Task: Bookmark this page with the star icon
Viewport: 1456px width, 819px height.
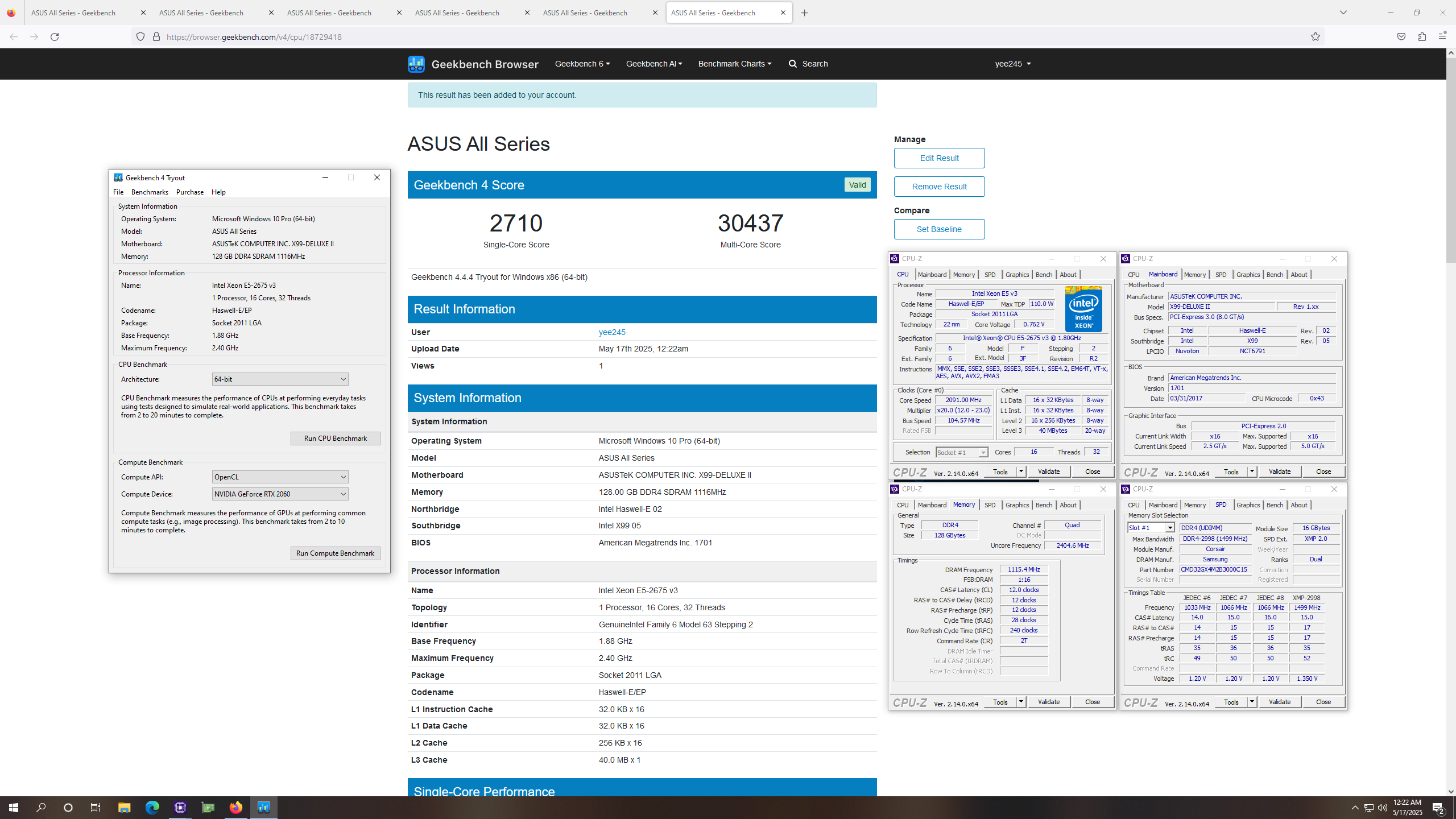Action: tap(1316, 37)
